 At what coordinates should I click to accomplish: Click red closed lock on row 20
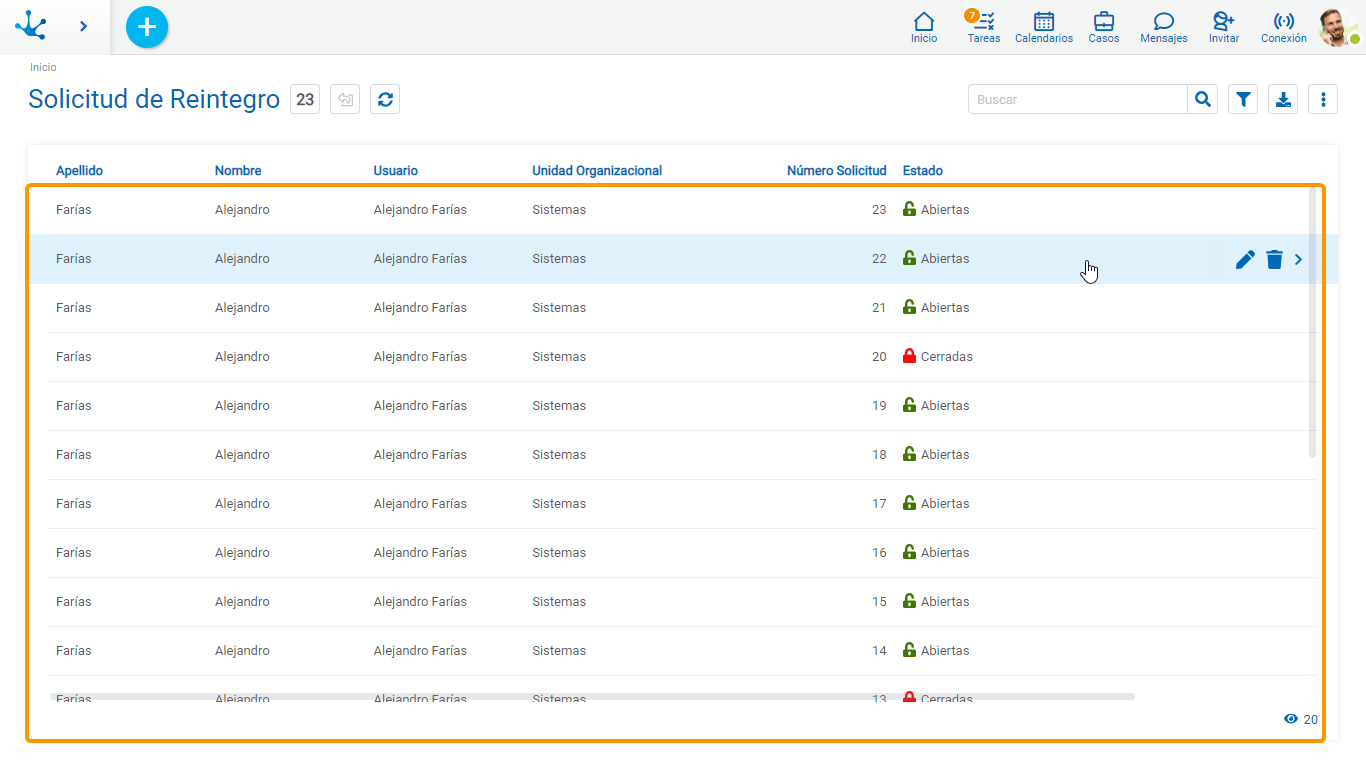(x=909, y=356)
